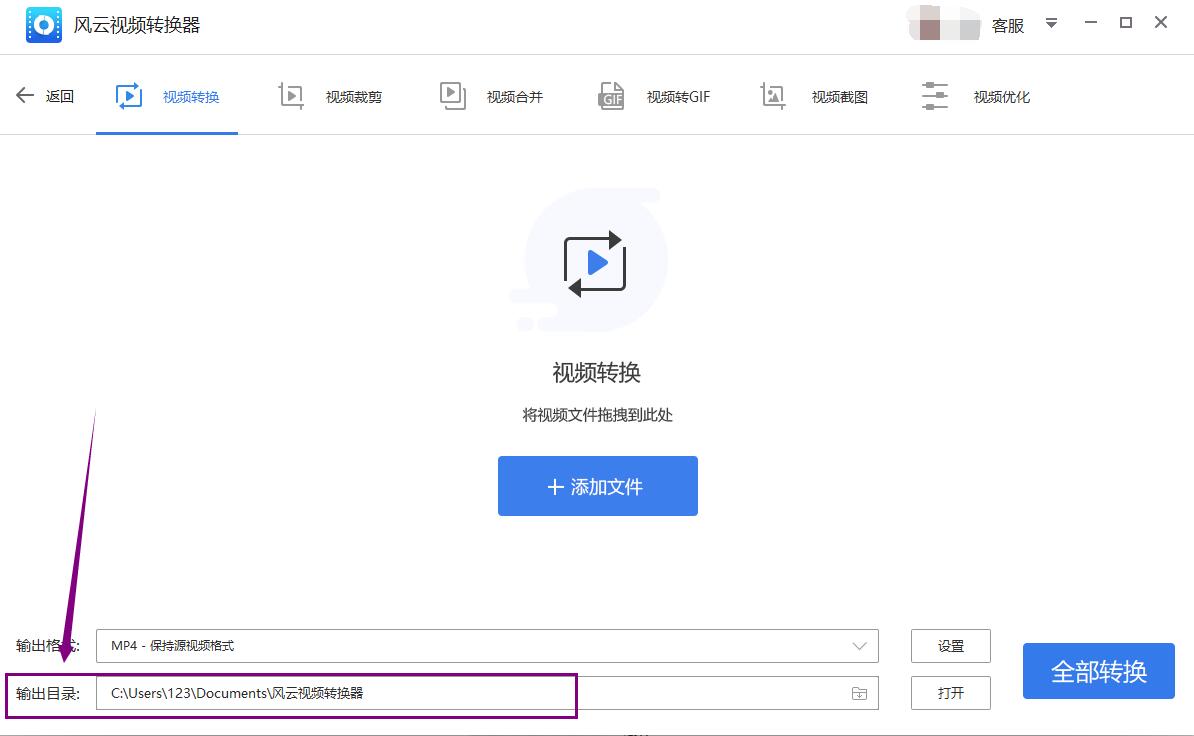Click the 视频优化 sliders icon
The width and height of the screenshot is (1194, 736).
pos(934,96)
